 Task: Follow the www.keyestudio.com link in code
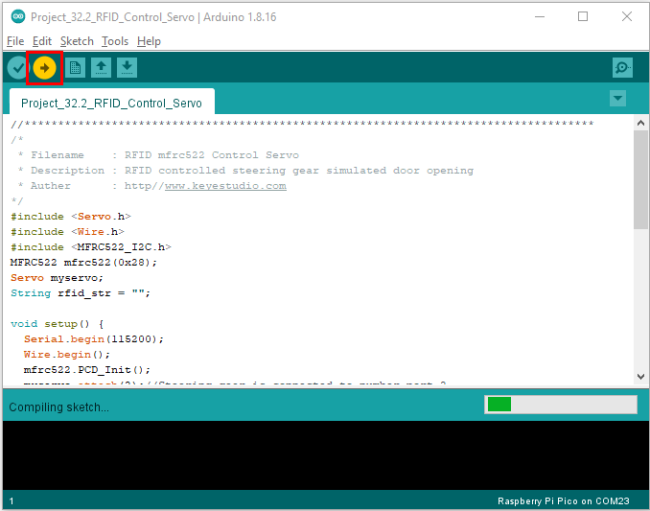[x=226, y=186]
